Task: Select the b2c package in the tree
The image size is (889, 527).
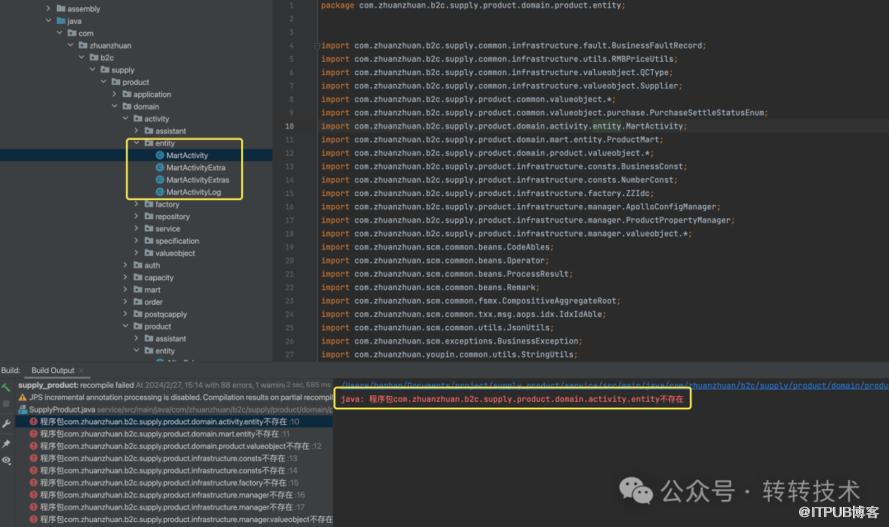Action: pos(107,58)
